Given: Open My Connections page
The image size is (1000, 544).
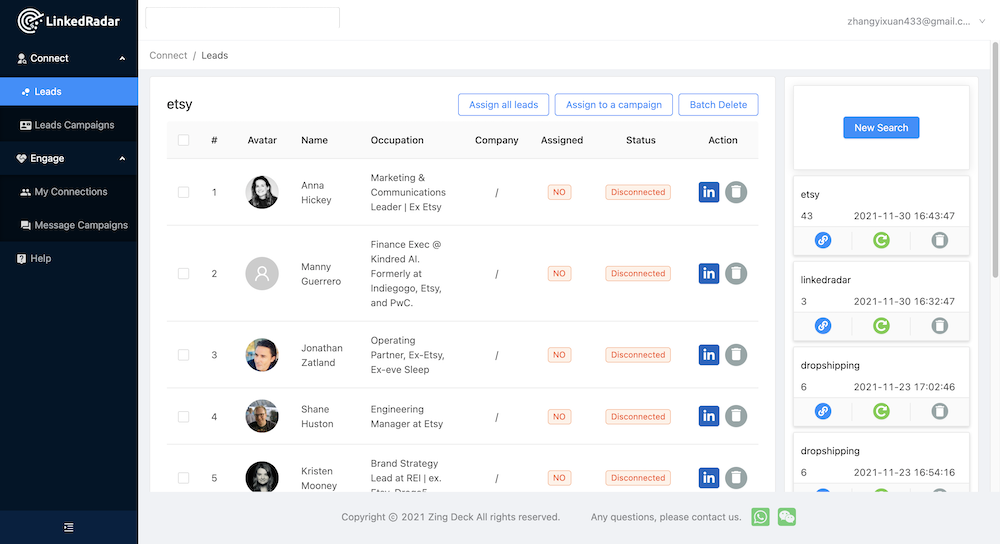Looking at the screenshot, I should (x=69, y=192).
